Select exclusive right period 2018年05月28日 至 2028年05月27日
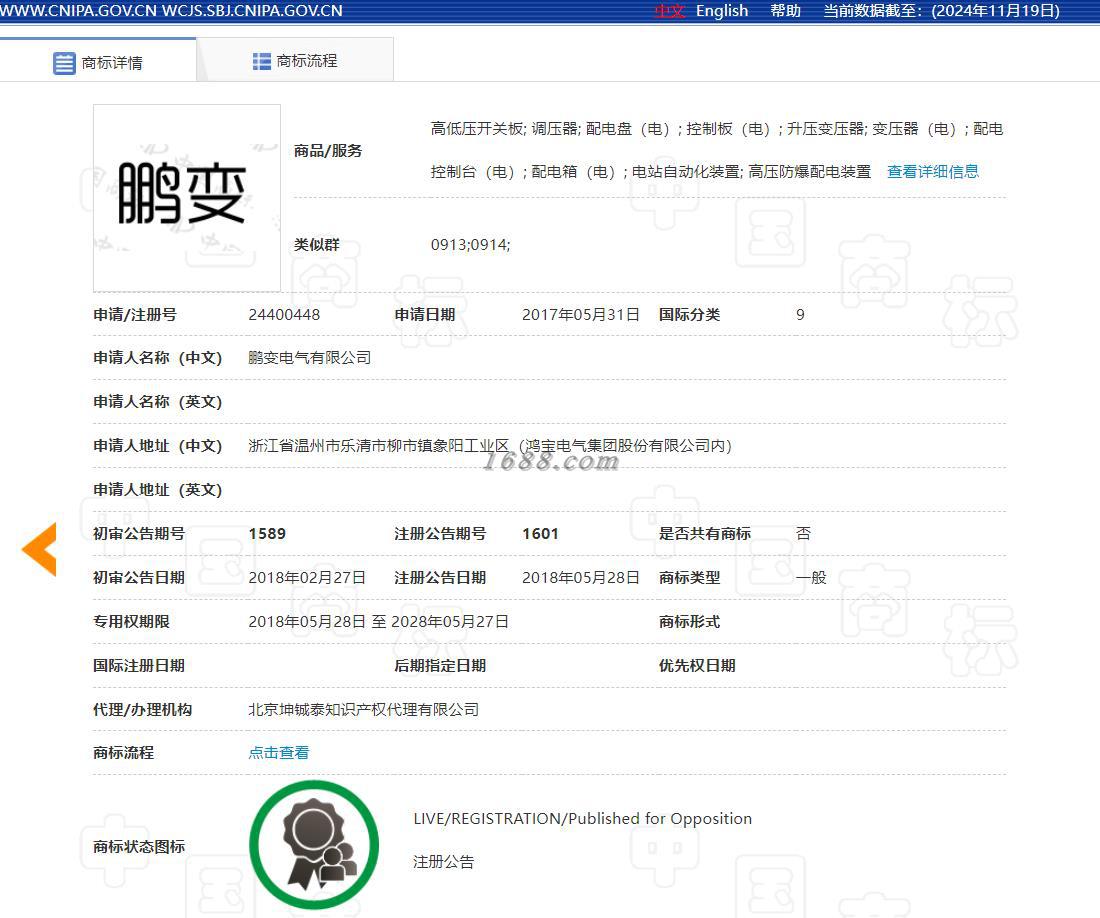1100x918 pixels. [x=379, y=622]
